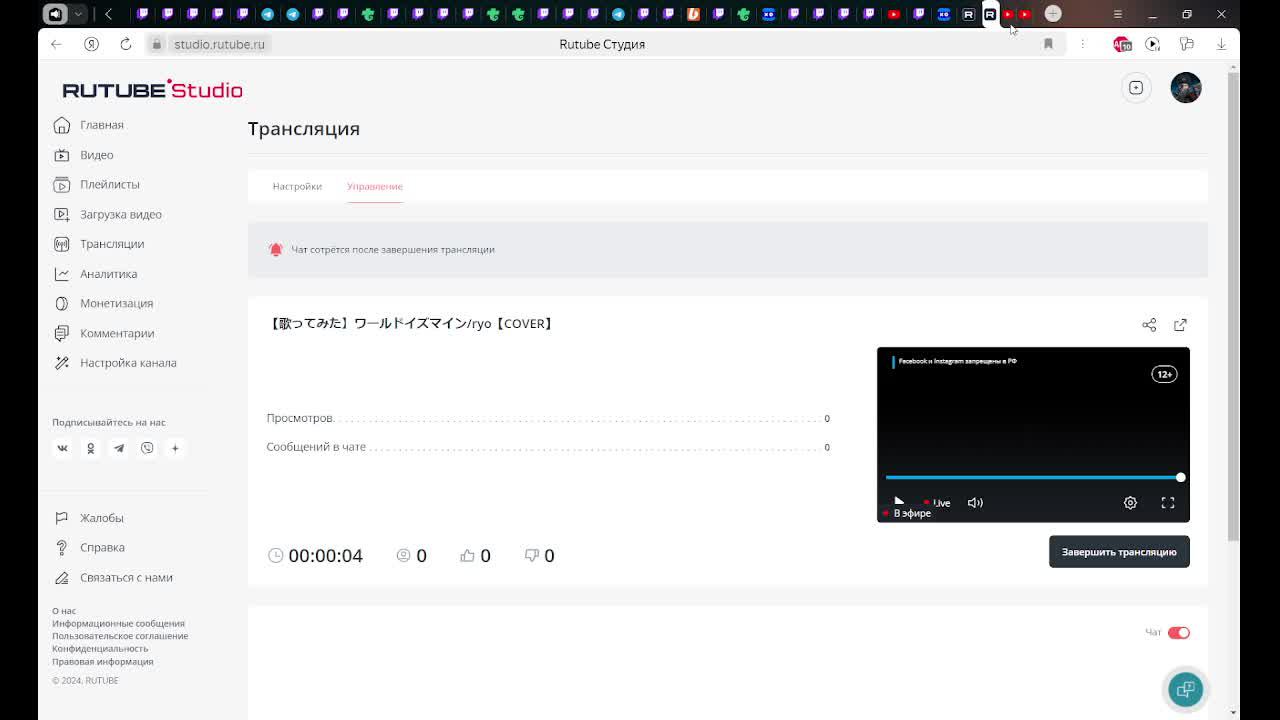Open the floating chat support button
The image size is (1280, 720).
tap(1186, 689)
